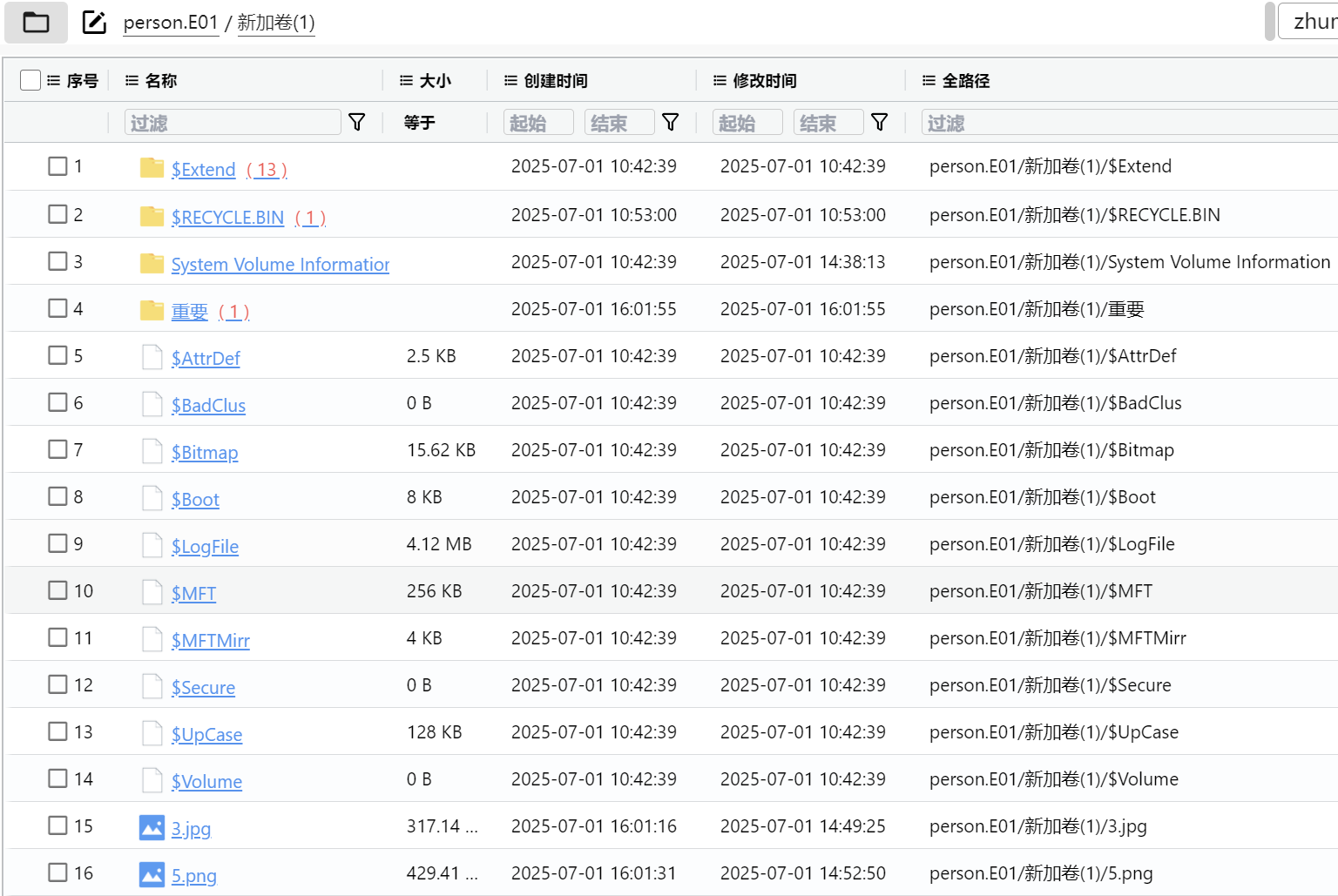Click the column menu icon next to 全路径
This screenshot has width=1338, height=896.
pos(929,80)
